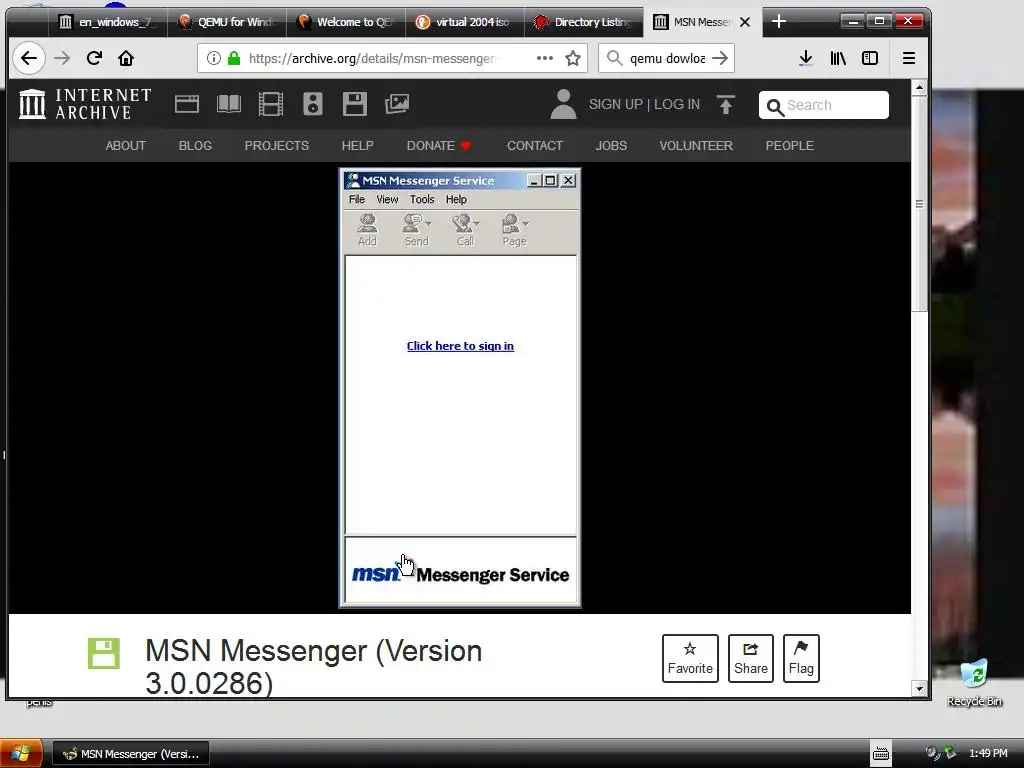1024x768 pixels.
Task: Open the Firefox home page icon
Action: [x=126, y=58]
